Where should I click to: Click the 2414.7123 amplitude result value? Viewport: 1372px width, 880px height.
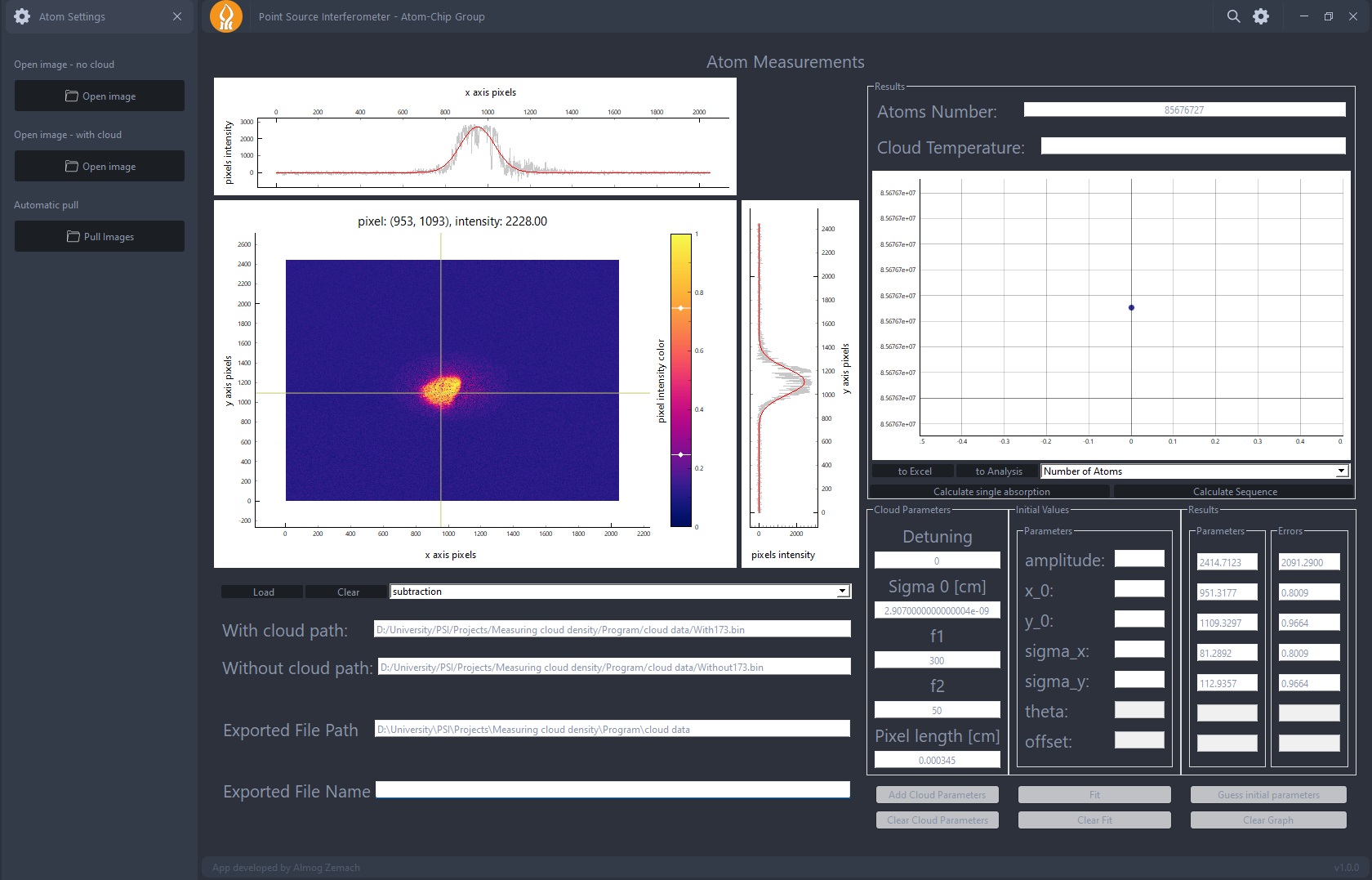coord(1227,562)
